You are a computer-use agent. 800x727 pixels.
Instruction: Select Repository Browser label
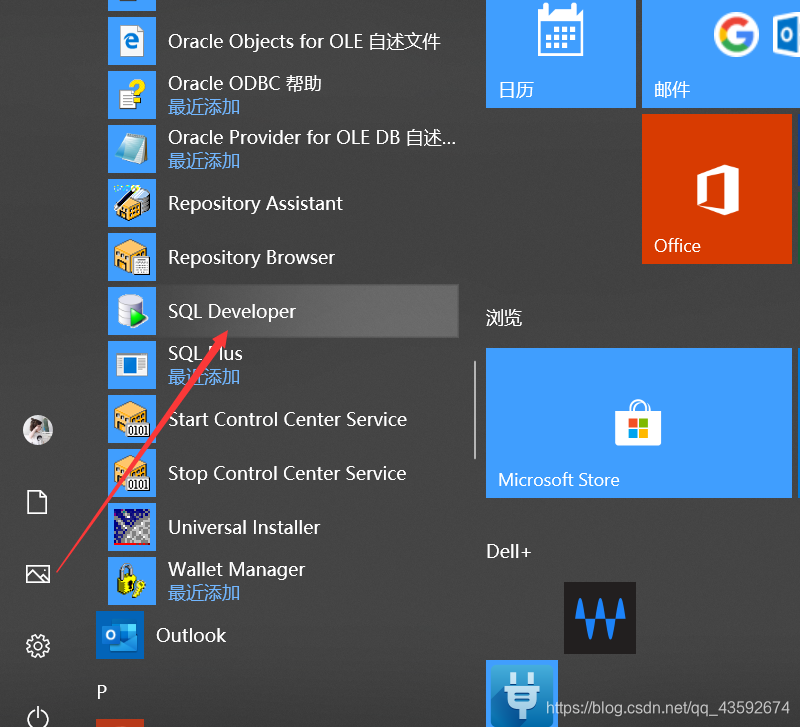pos(252,257)
